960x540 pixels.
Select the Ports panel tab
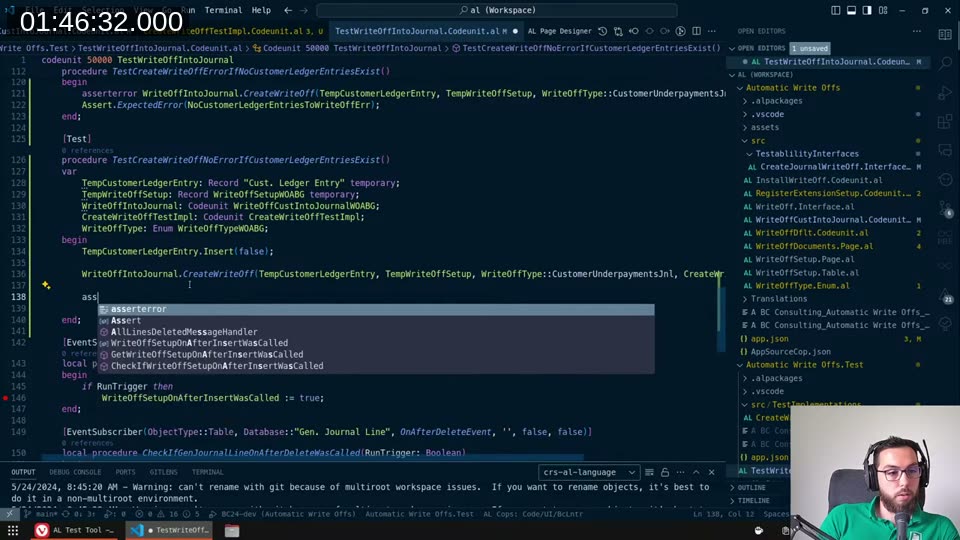pyautogui.click(x=125, y=472)
